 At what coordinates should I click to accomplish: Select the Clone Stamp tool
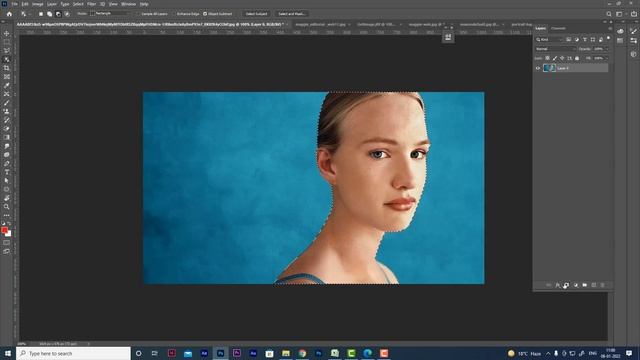7,111
